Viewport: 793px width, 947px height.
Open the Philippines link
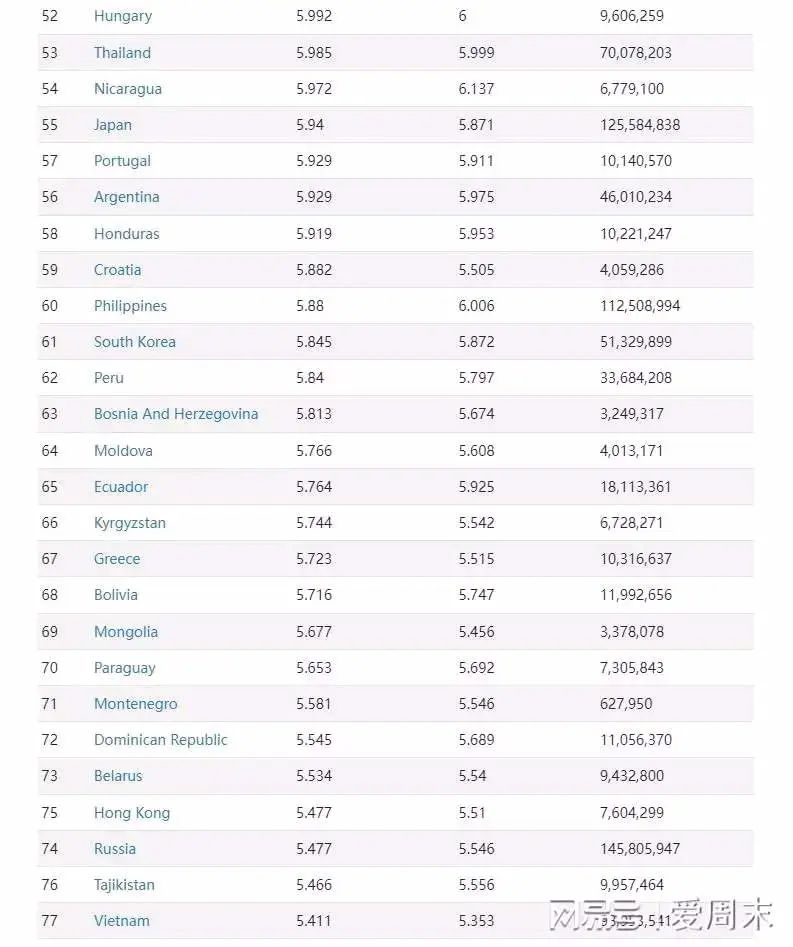click(x=130, y=306)
